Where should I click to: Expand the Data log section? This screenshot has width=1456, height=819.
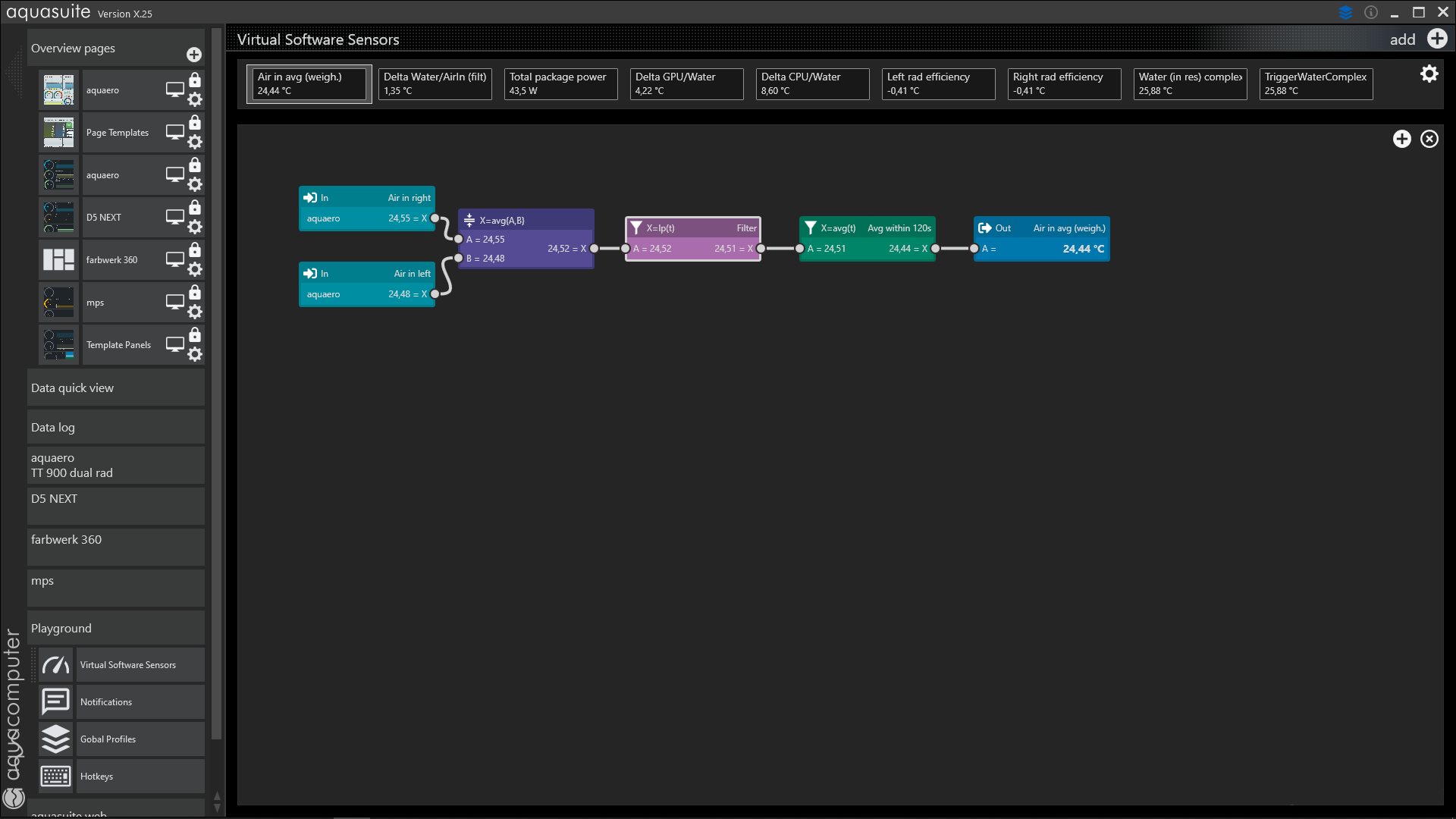(x=115, y=428)
